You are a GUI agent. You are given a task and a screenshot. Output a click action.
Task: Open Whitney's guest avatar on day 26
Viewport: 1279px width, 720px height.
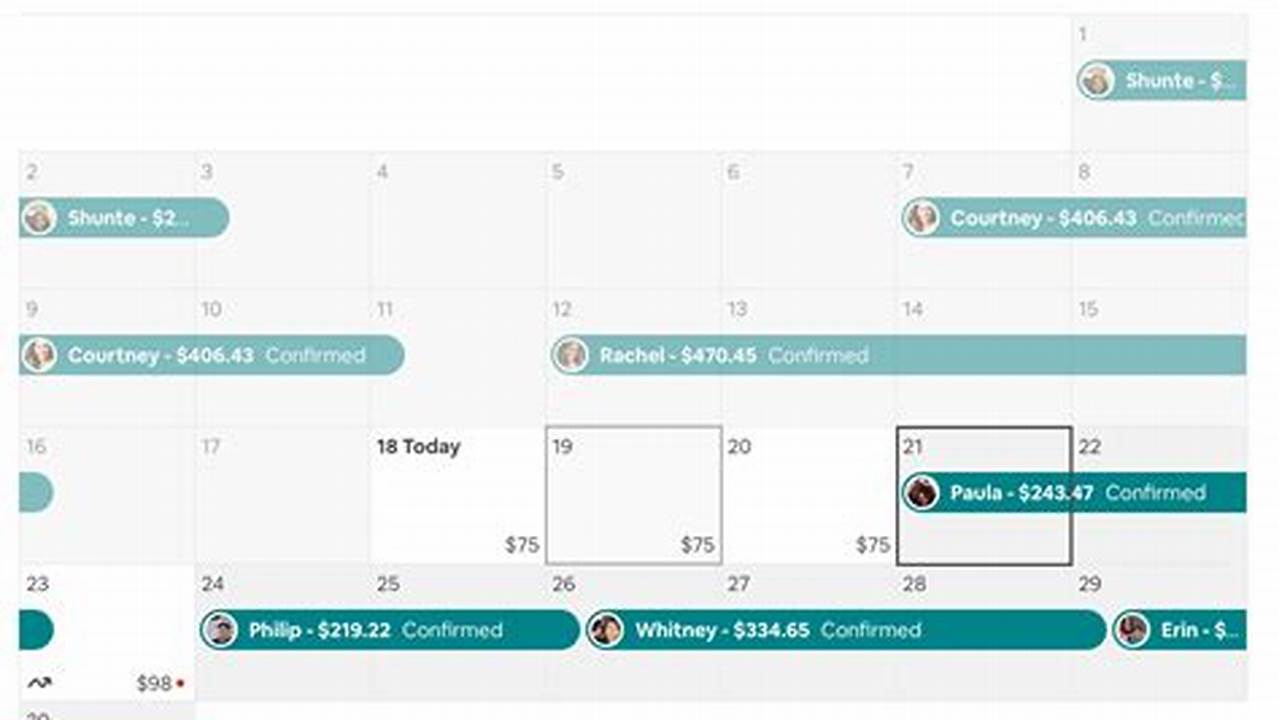click(x=606, y=631)
